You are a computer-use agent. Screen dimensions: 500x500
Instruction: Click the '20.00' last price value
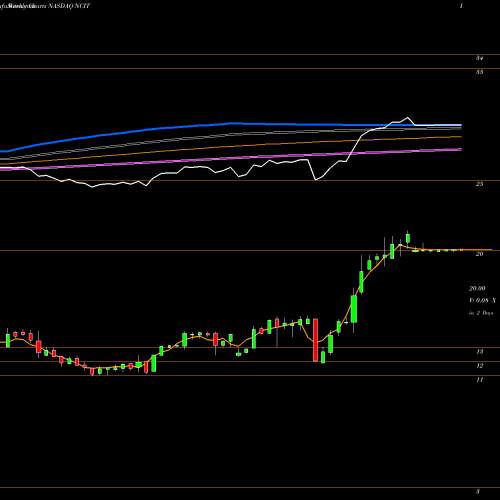tap(477, 288)
